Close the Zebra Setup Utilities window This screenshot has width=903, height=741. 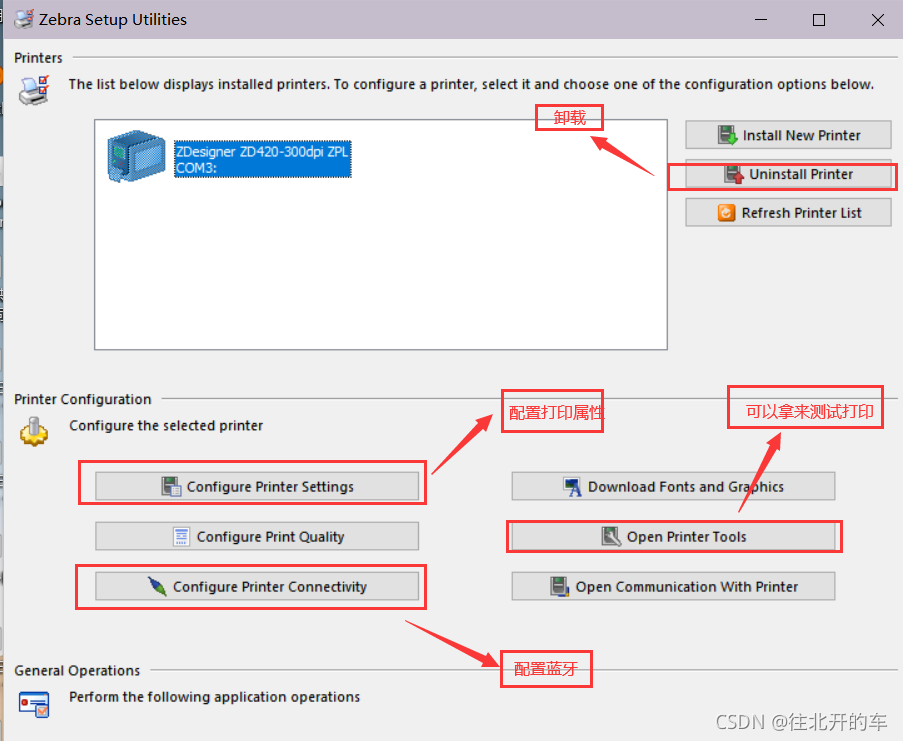click(x=877, y=20)
